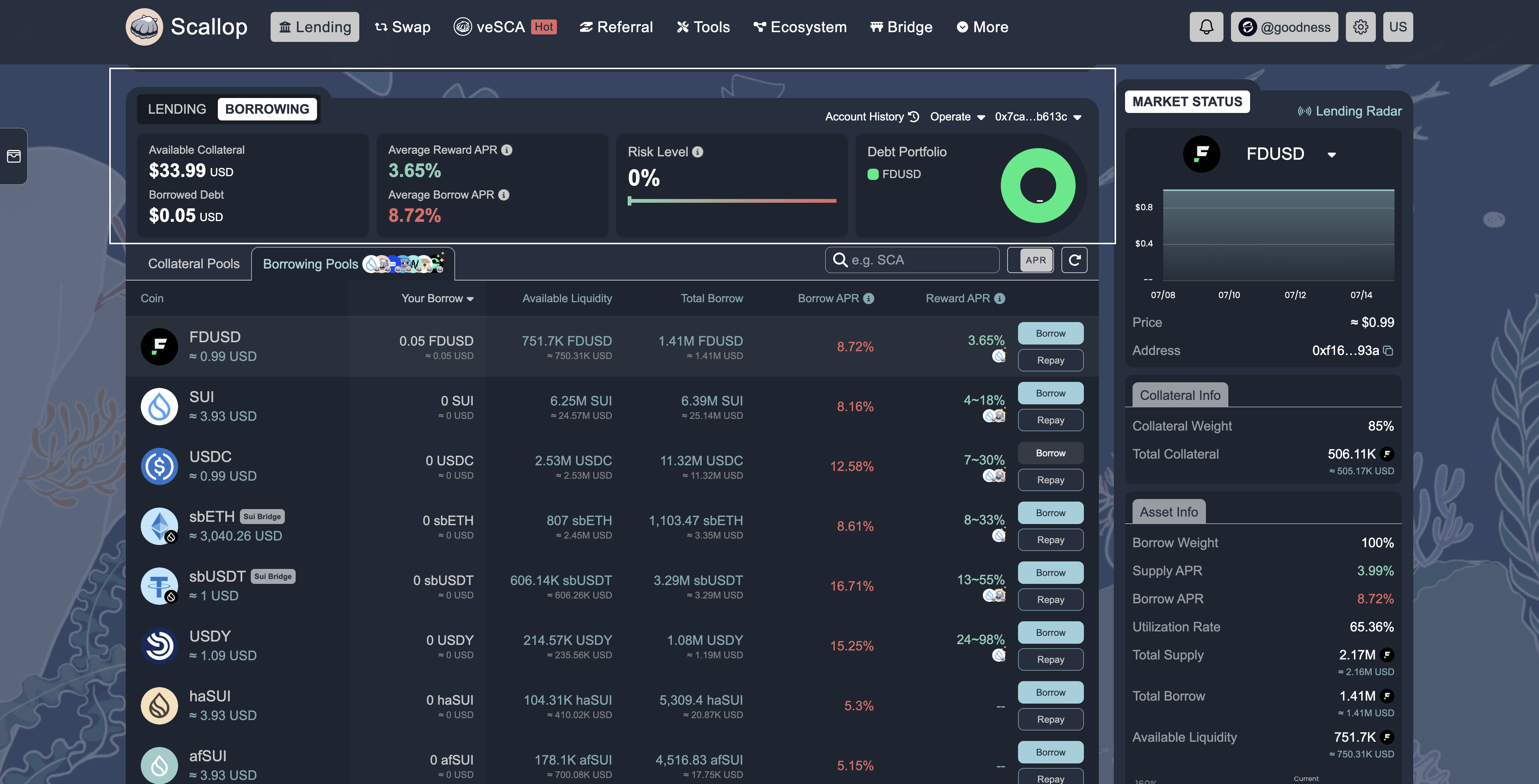Click Repay button in FDUSD row

coord(1050,360)
